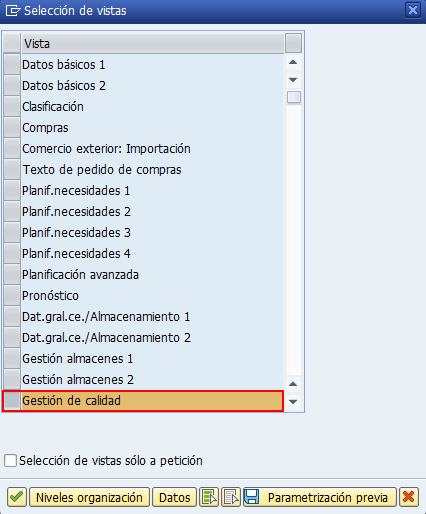Click the upper scroll-up arrow of the list
This screenshot has height=514, width=426.
[293, 62]
